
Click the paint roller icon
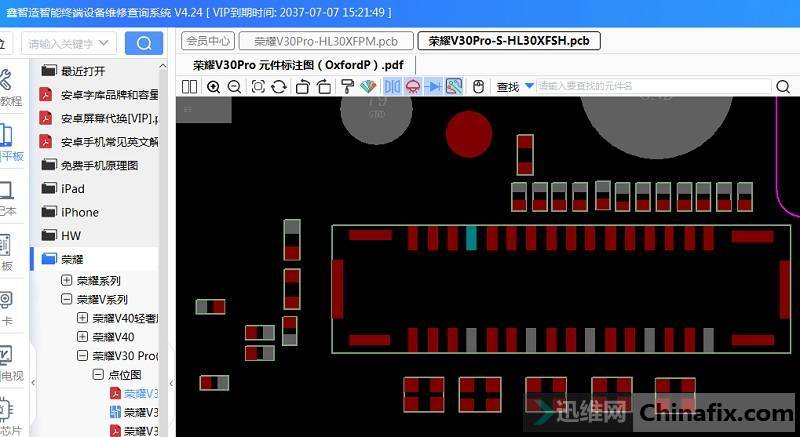pos(347,87)
